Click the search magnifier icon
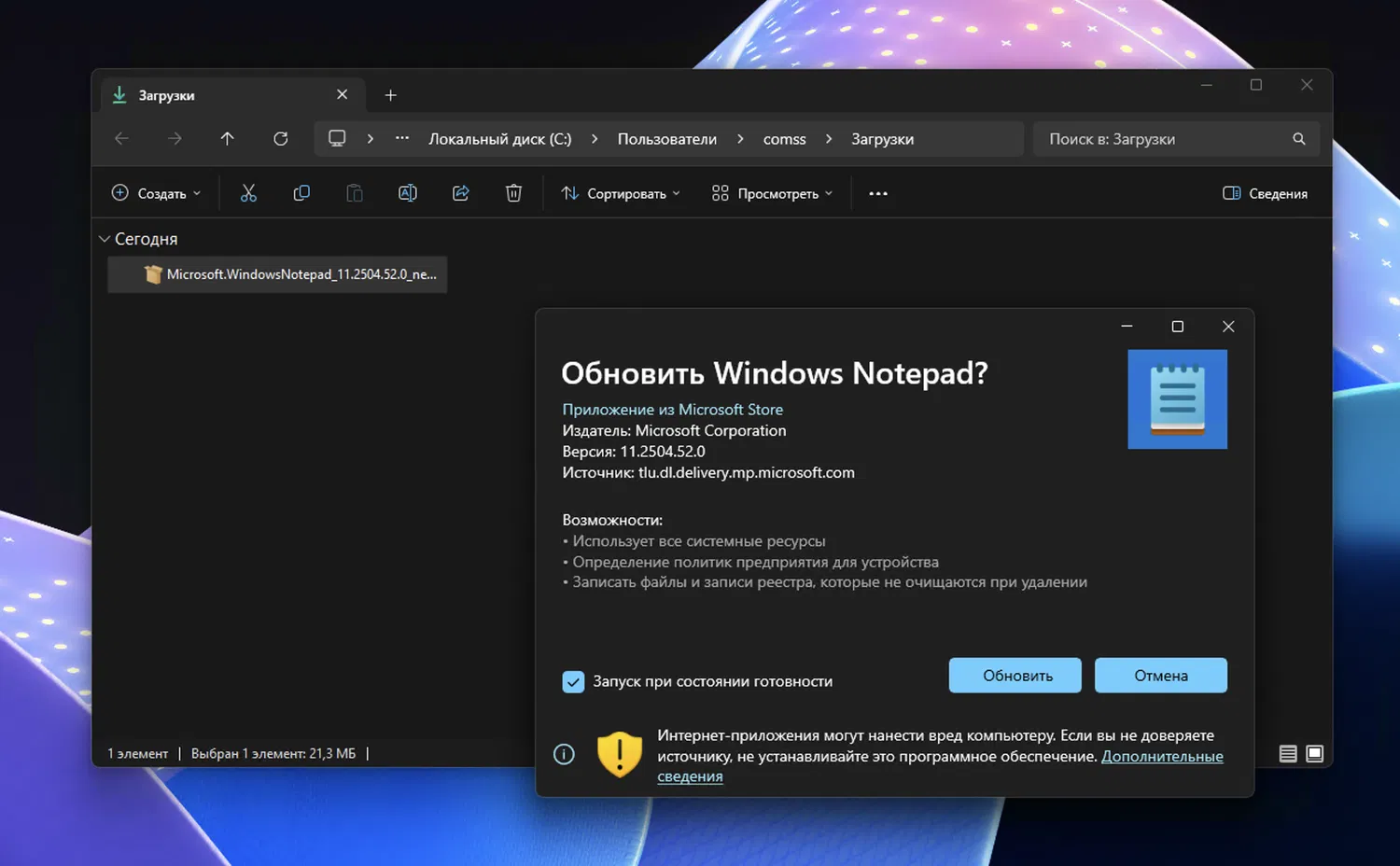The width and height of the screenshot is (1400, 866). pyautogui.click(x=1298, y=139)
